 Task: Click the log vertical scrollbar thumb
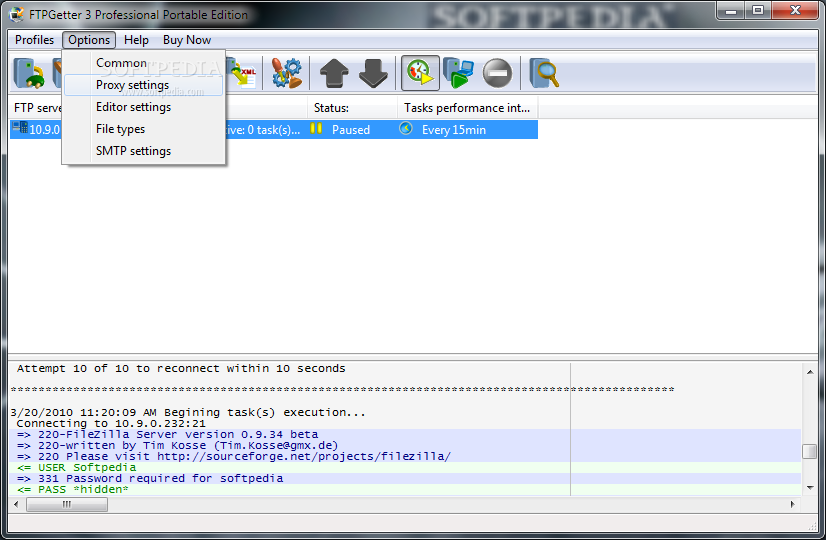tap(810, 451)
